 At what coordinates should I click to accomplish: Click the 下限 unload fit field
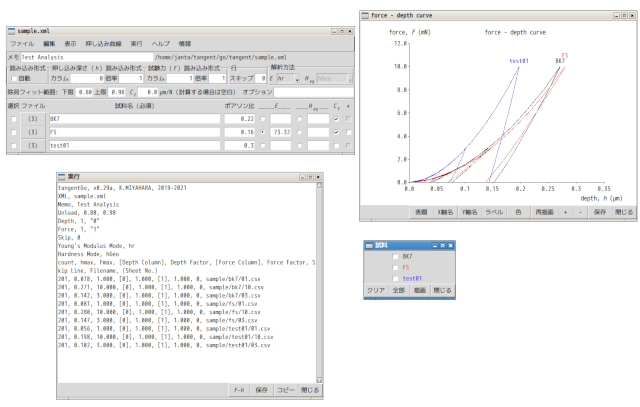click(x=84, y=92)
